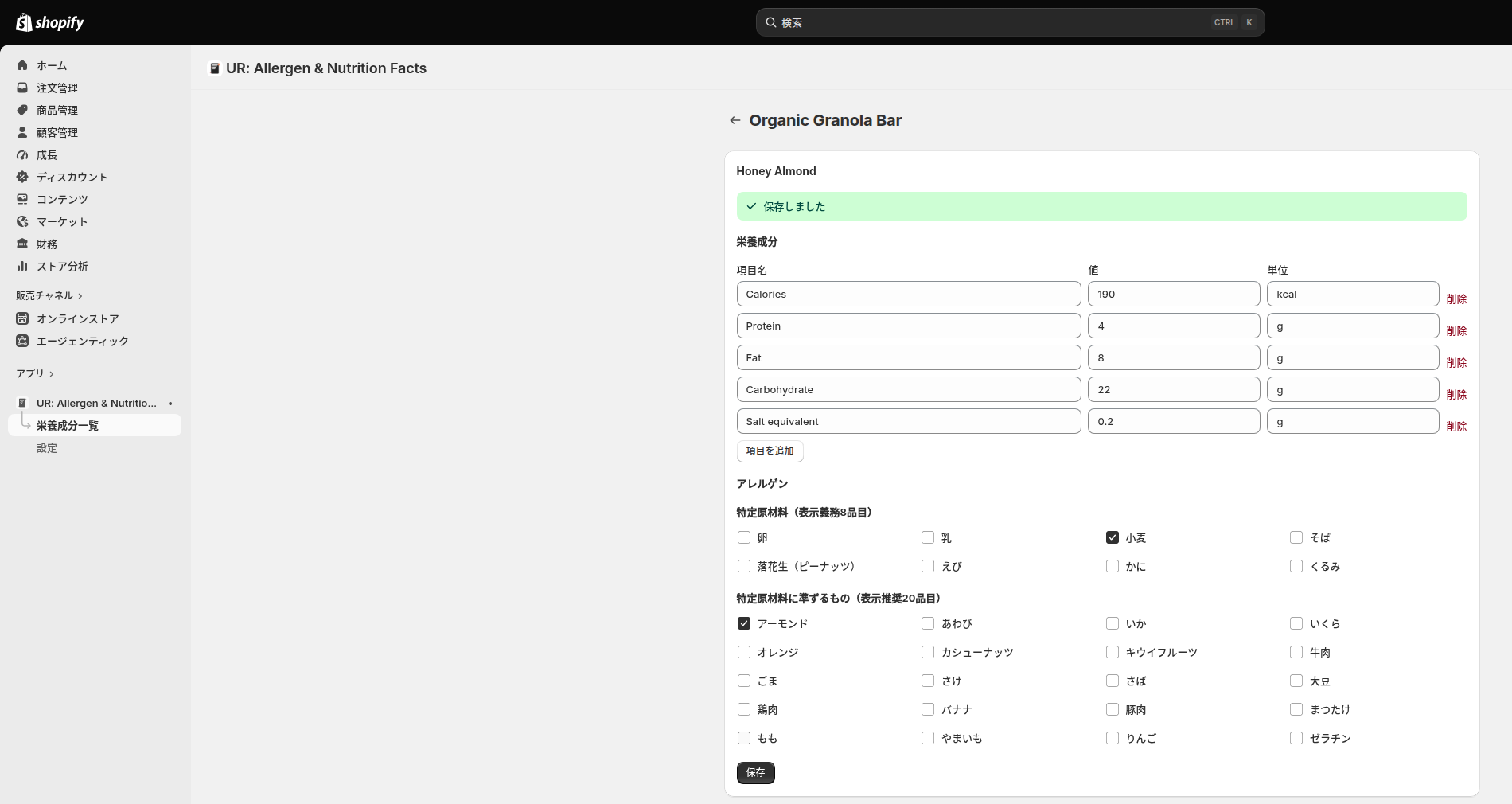Click the search magnifier icon
The width and height of the screenshot is (1512, 804).
coord(770,22)
